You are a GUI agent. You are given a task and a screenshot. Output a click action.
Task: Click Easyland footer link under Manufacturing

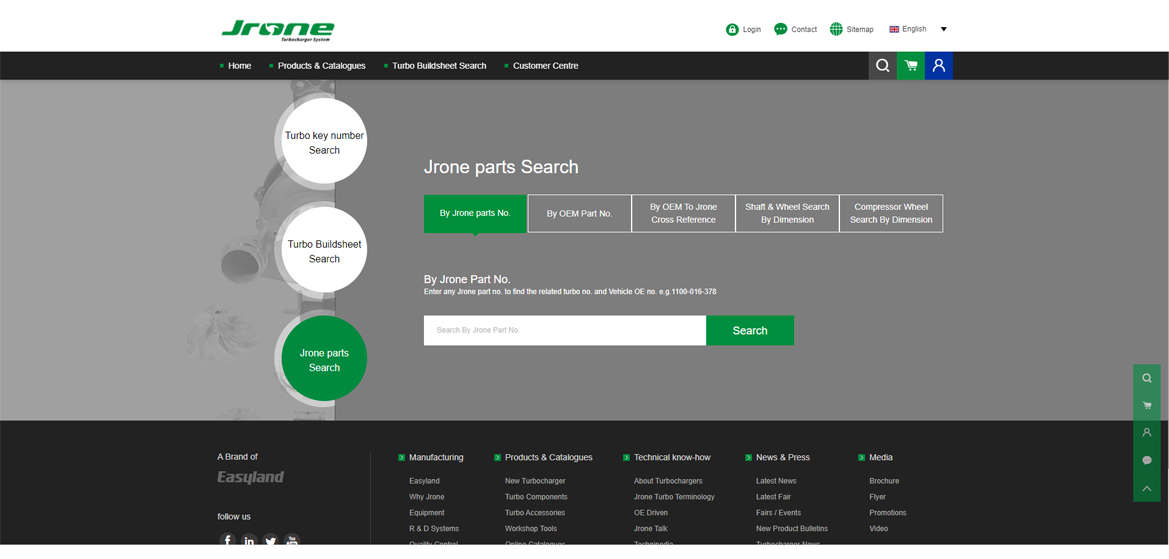(424, 481)
